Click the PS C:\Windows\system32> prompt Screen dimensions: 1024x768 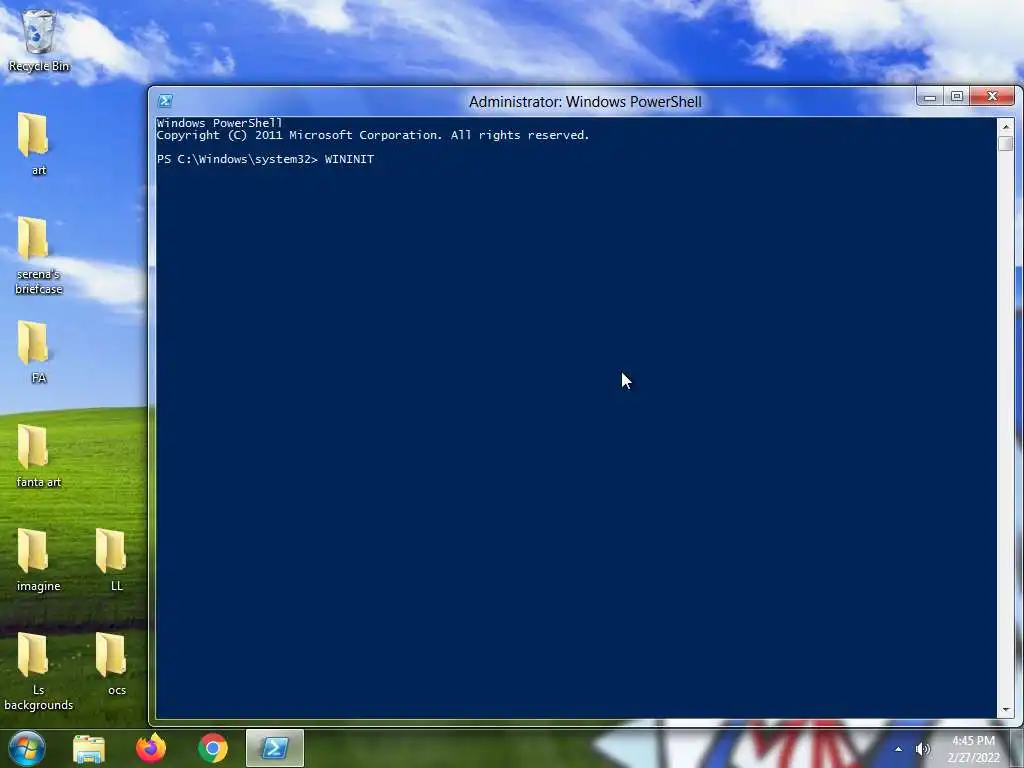[x=237, y=159]
